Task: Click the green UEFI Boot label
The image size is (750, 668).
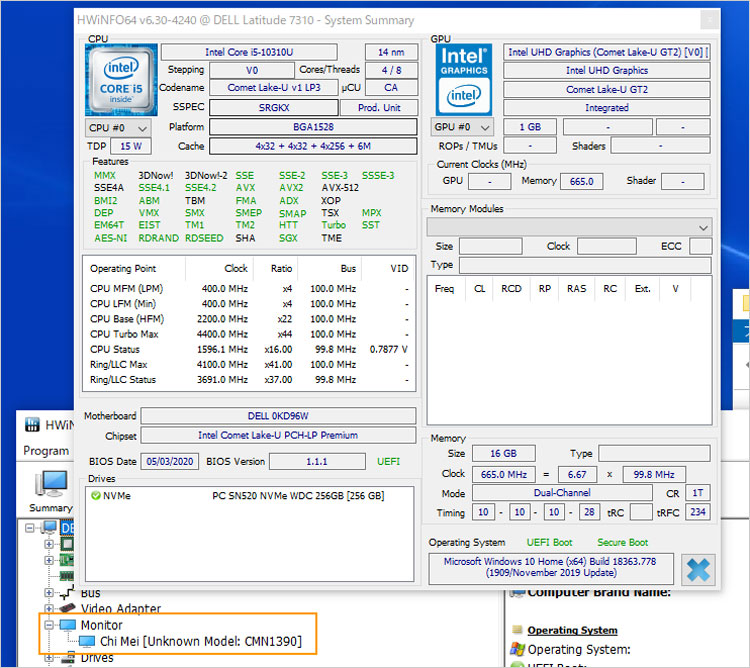Action: click(x=549, y=542)
